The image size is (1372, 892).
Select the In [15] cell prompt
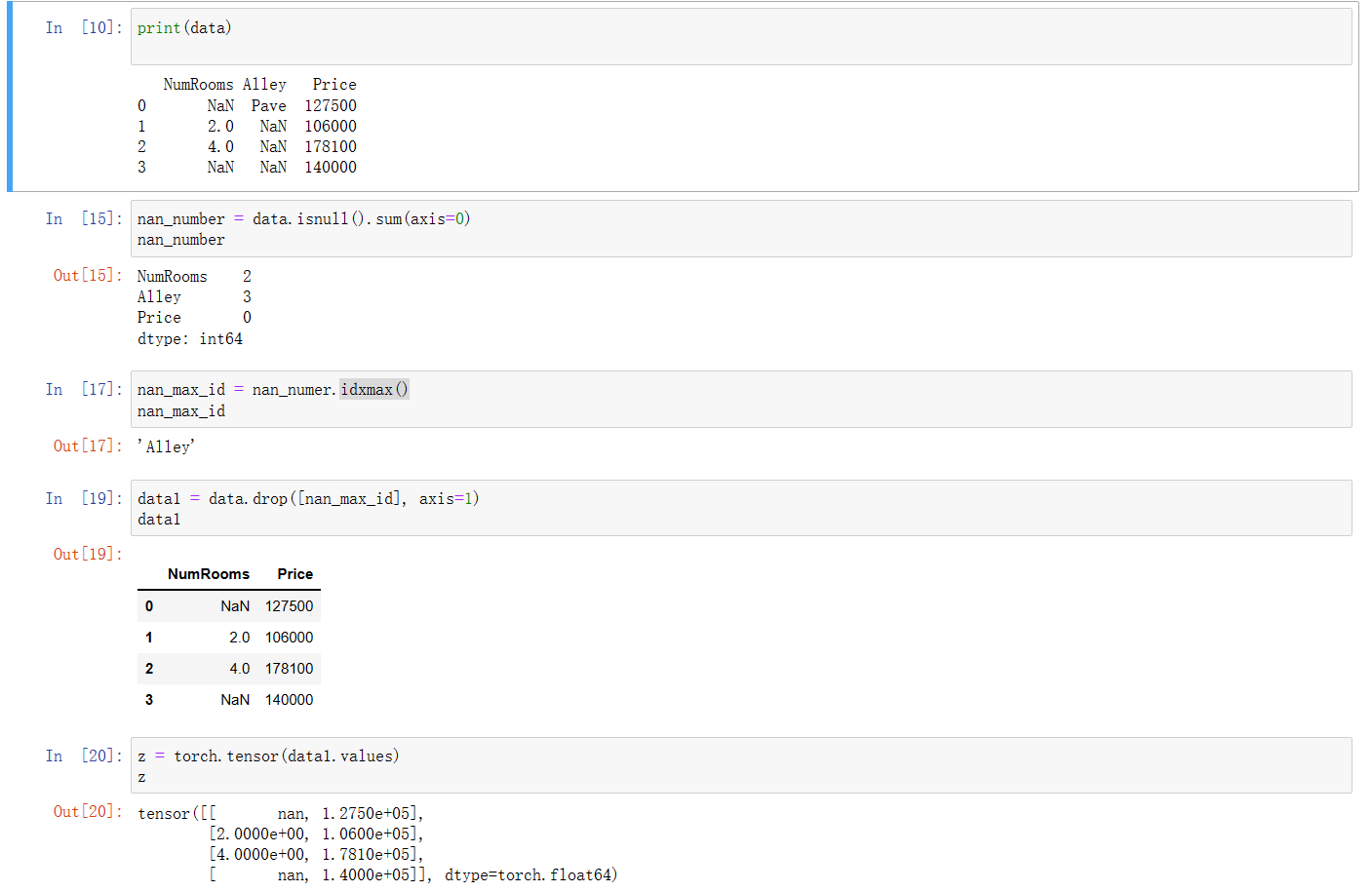pos(84,219)
